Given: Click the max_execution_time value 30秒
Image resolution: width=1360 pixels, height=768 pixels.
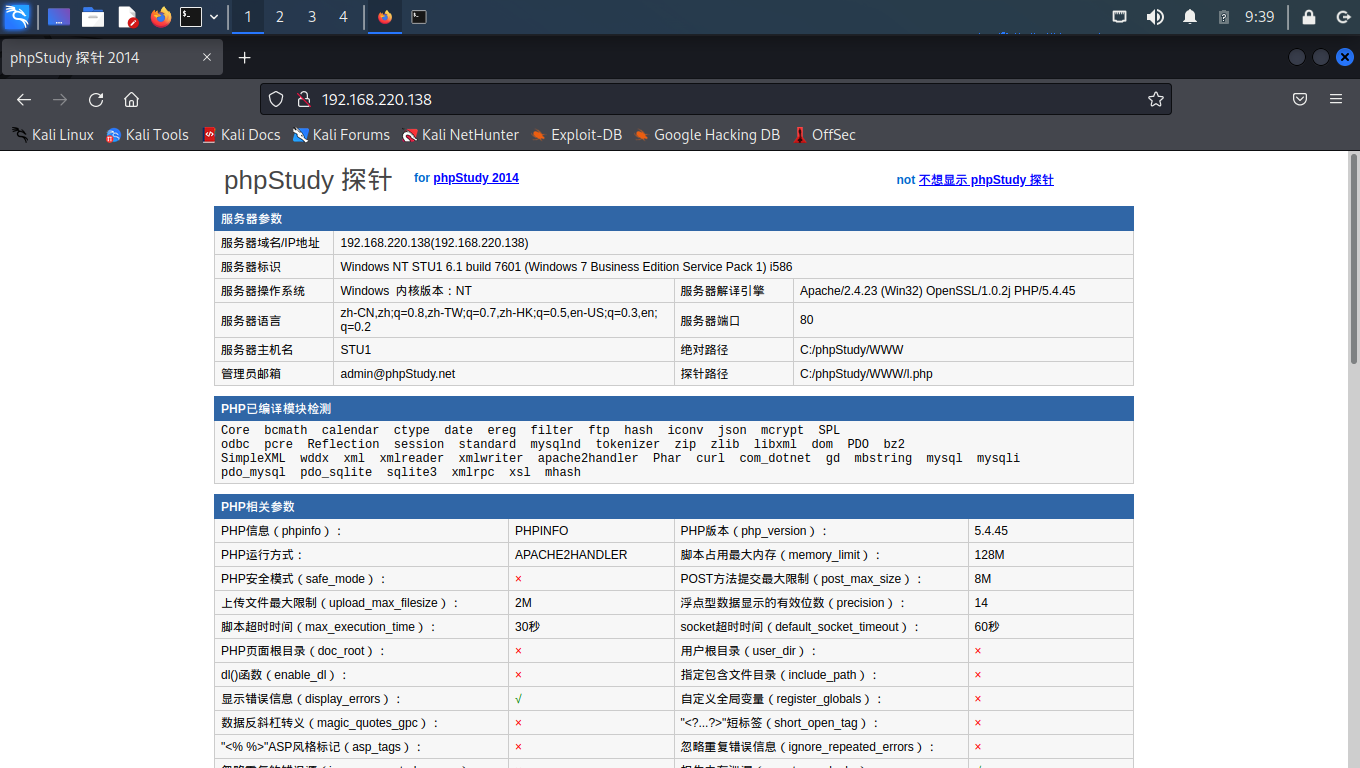Looking at the screenshot, I should (x=527, y=627).
